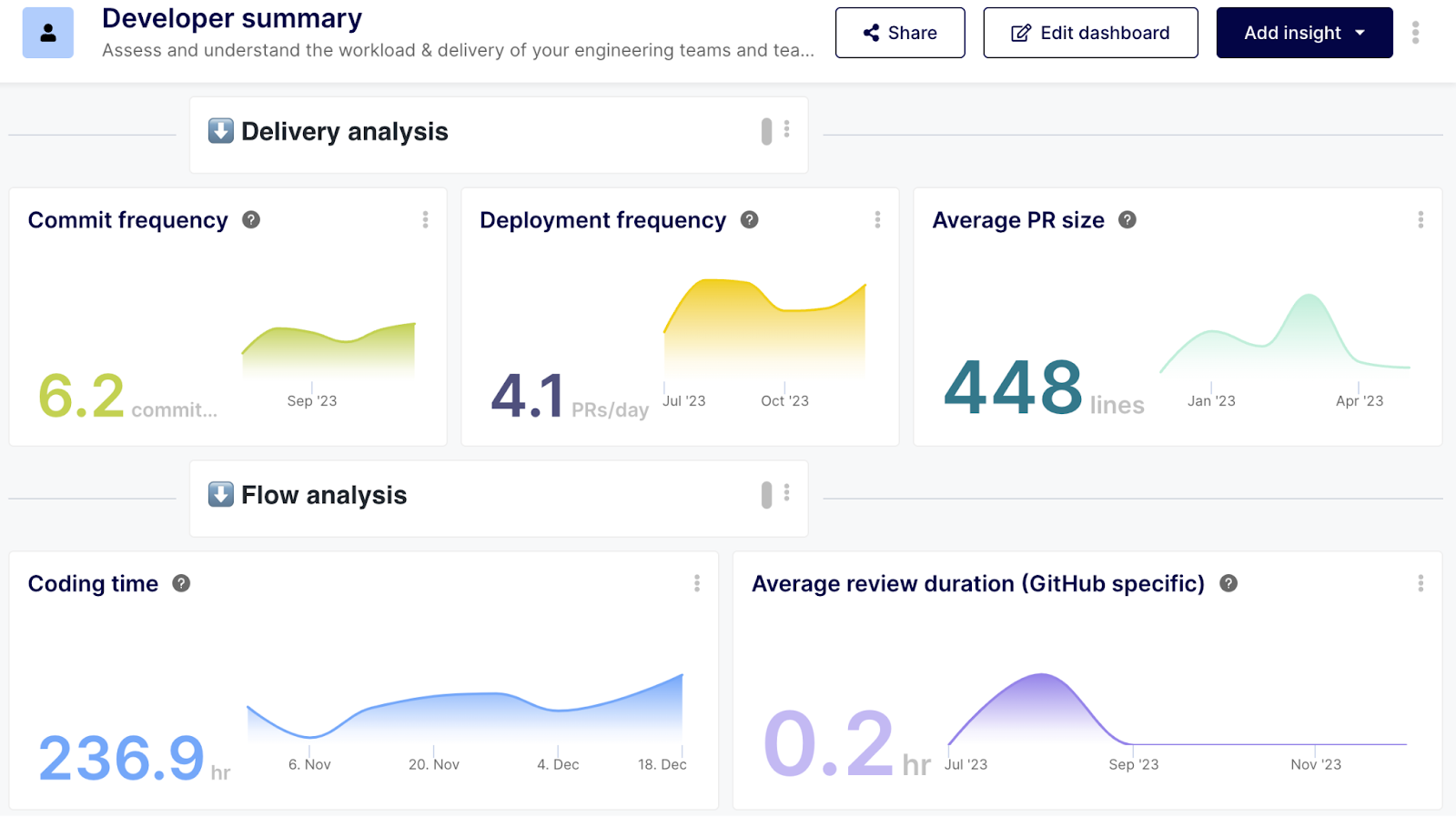Open options menu on Delivery analysis header

point(787,129)
